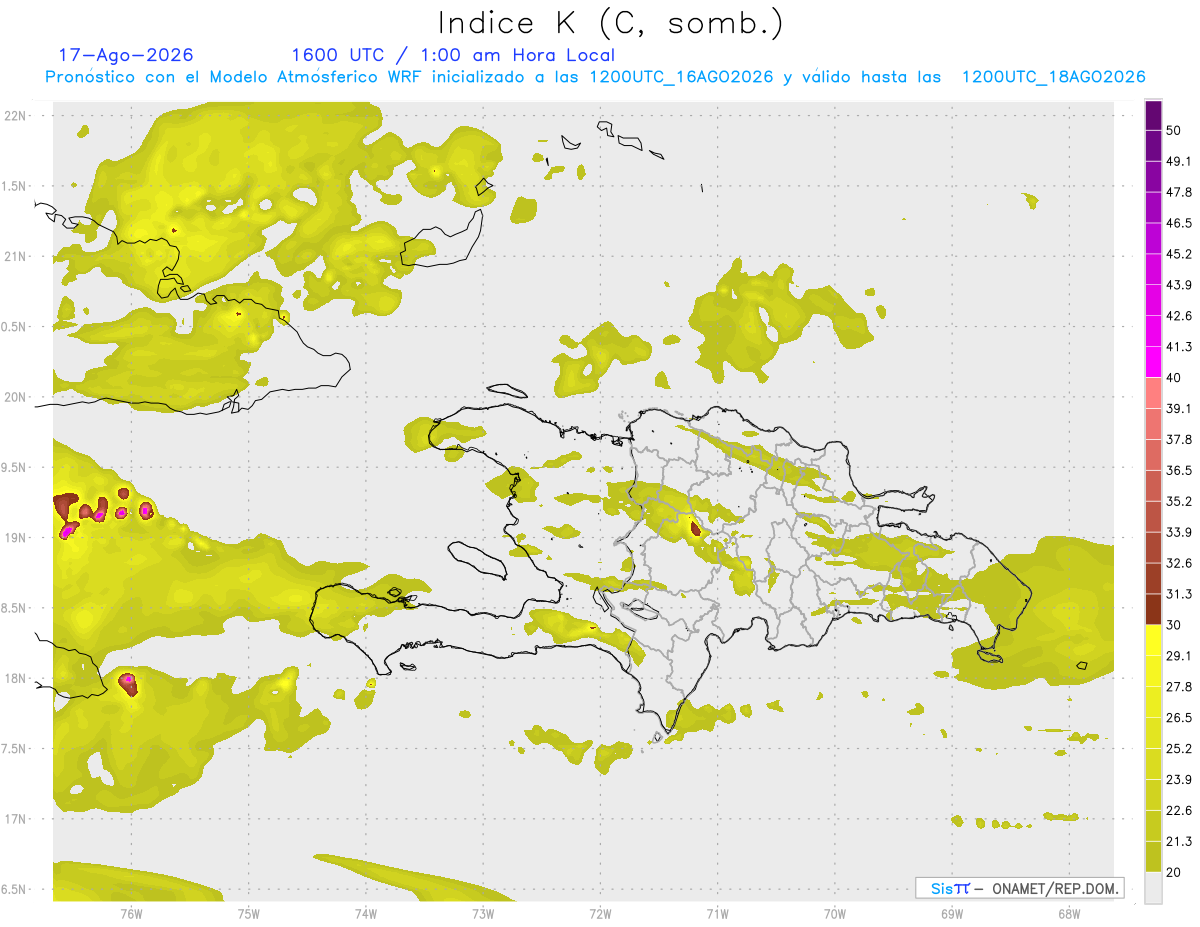Click the legend value '39.1'
Image resolution: width=1200 pixels, height=927 pixels.
(x=1179, y=408)
